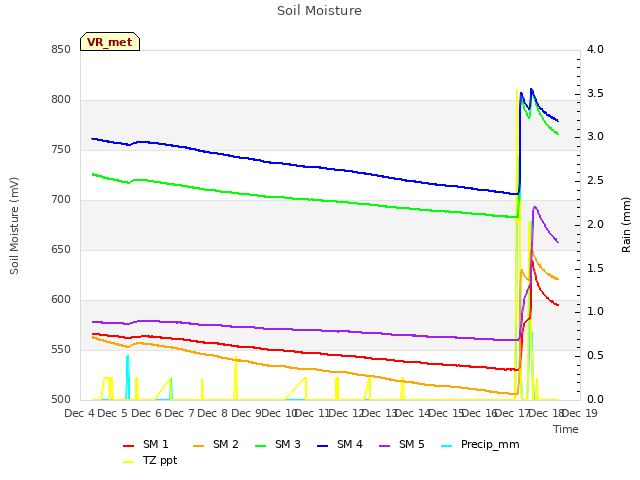Click the 2.5 rain axis value
This screenshot has height=480, width=640.
(x=595, y=180)
